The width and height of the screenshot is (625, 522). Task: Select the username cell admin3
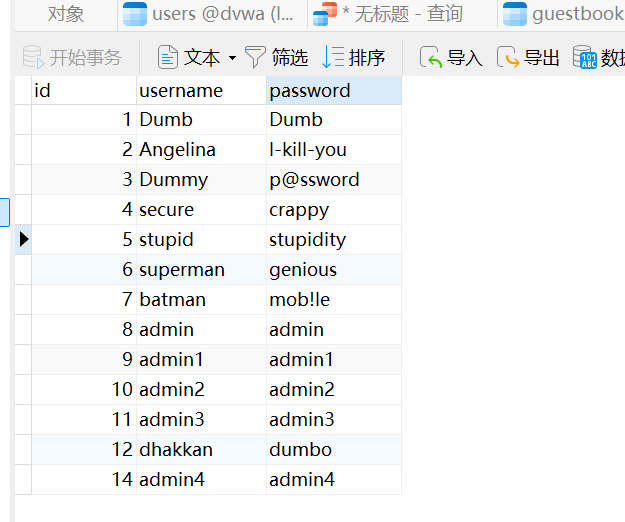coord(201,420)
